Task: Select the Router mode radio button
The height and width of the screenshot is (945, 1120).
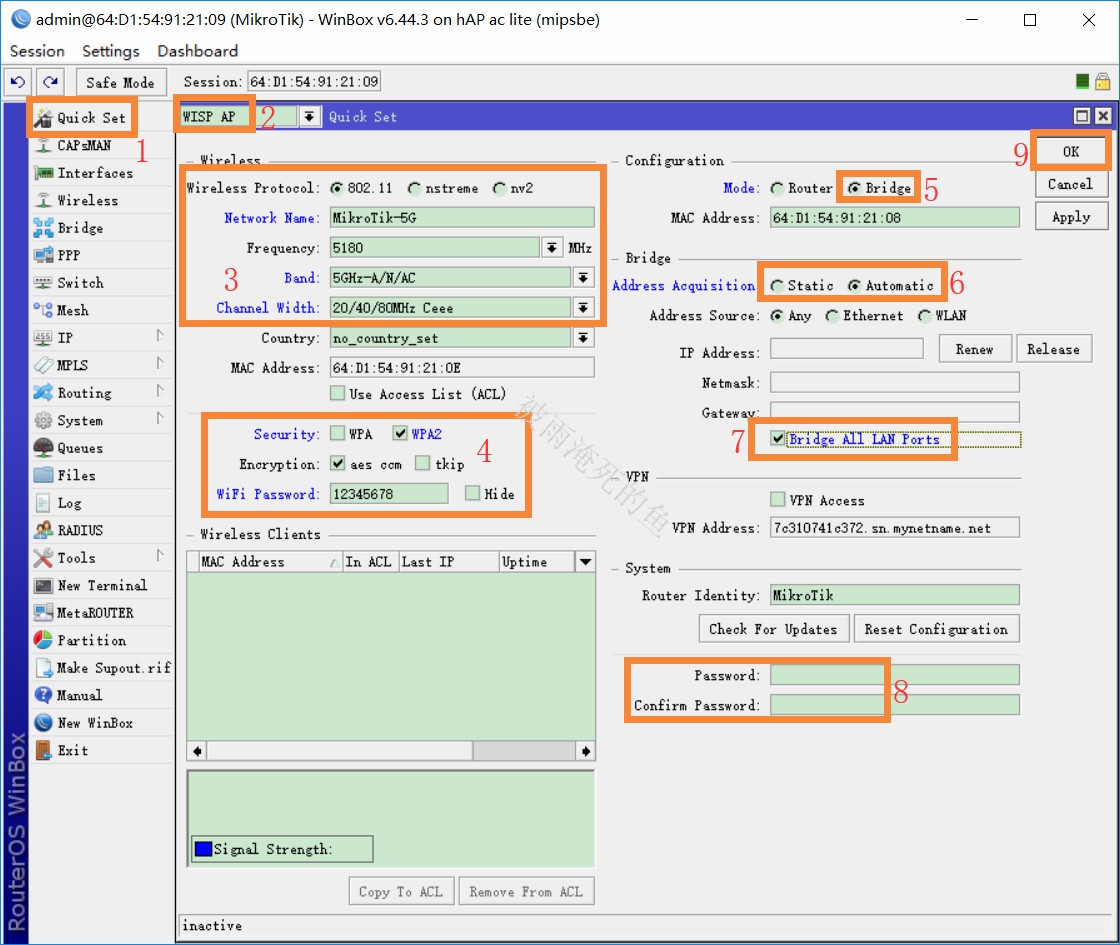Action: [777, 188]
